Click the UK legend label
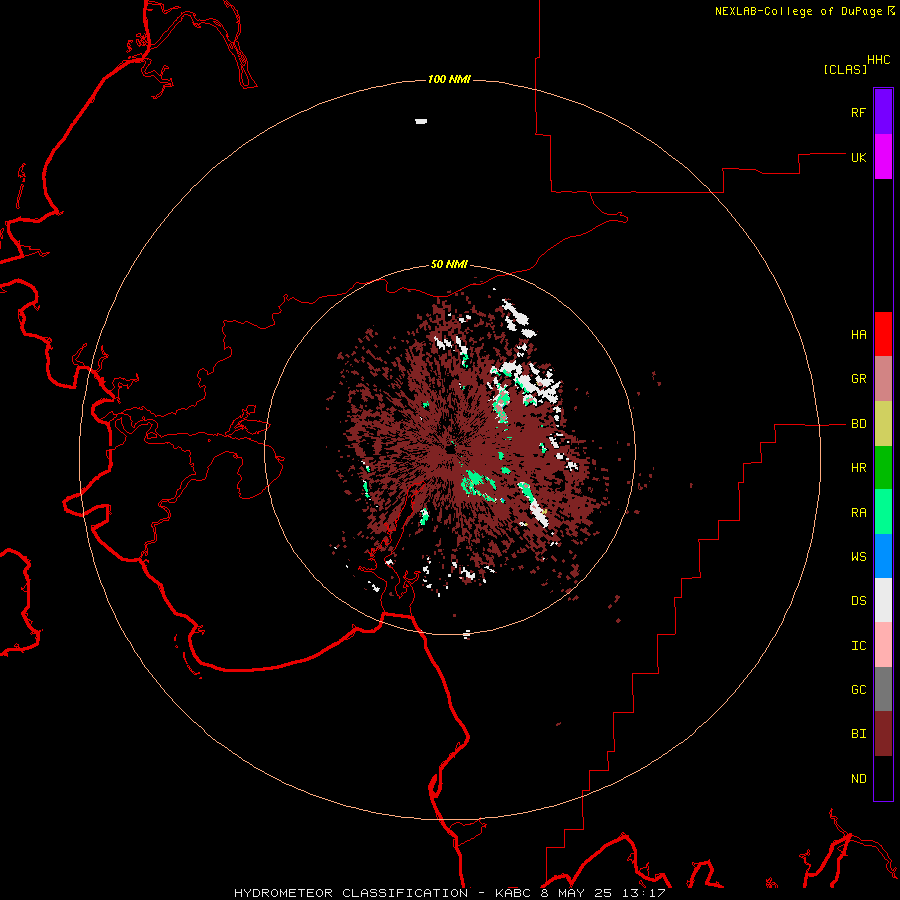Screen dimensions: 900x900 pos(858,157)
